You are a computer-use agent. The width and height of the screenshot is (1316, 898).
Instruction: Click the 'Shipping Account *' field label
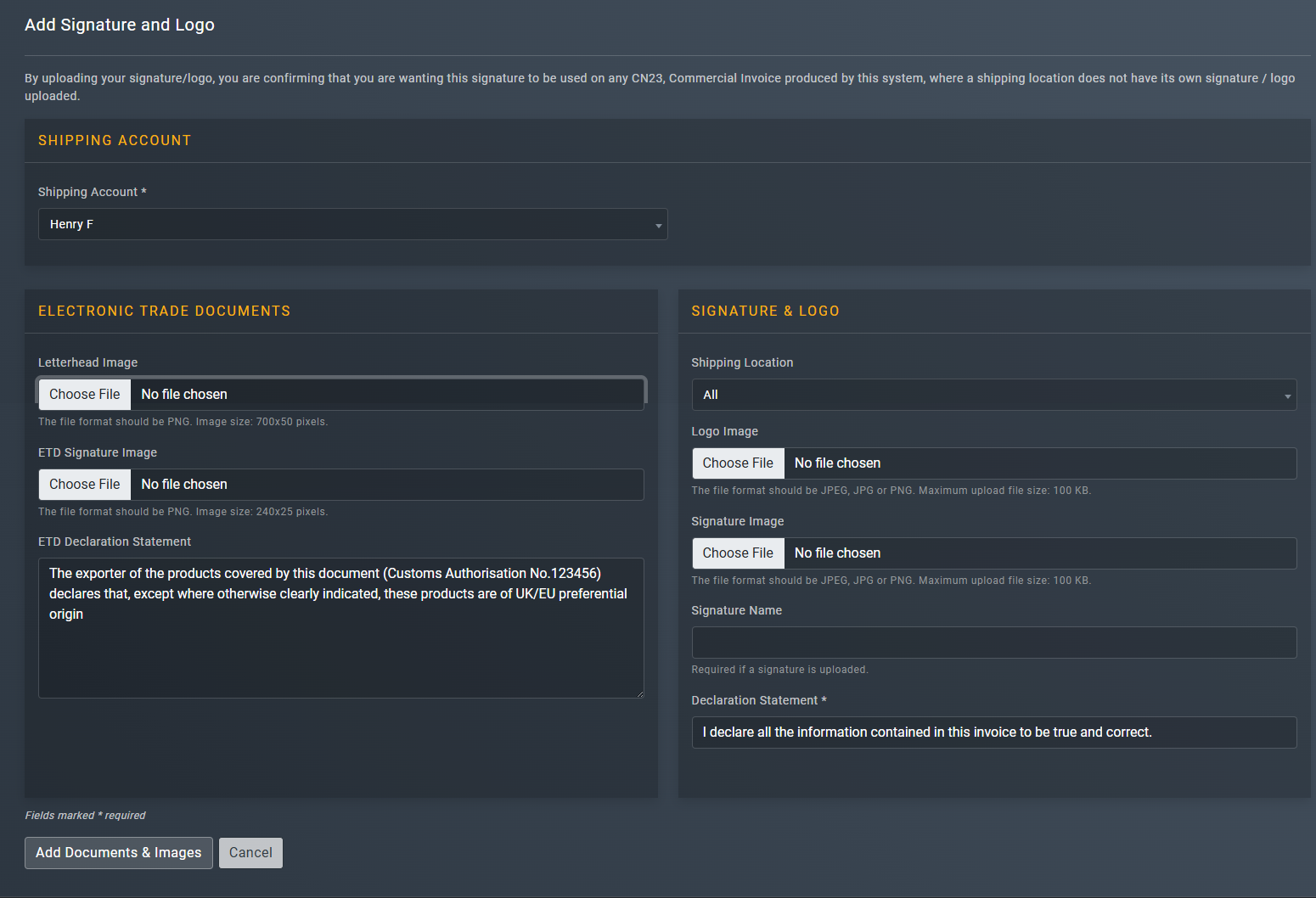93,192
